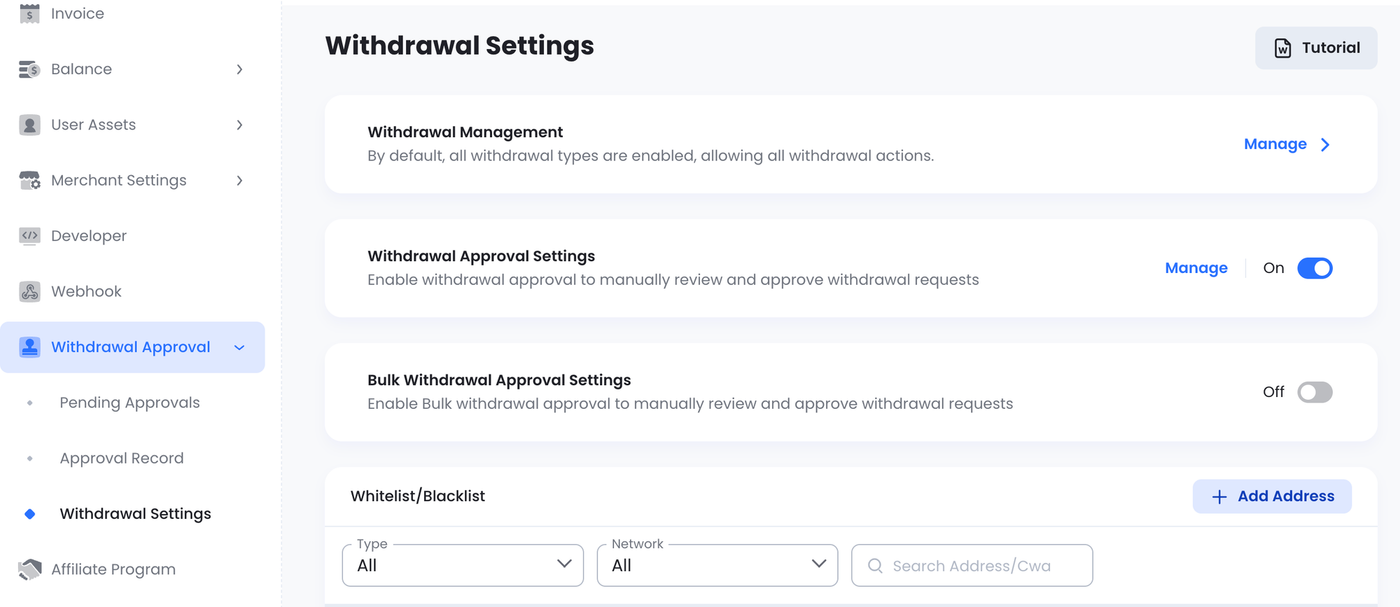Click the User Assets person icon
Screen dimensions: 1400x607
(30, 125)
